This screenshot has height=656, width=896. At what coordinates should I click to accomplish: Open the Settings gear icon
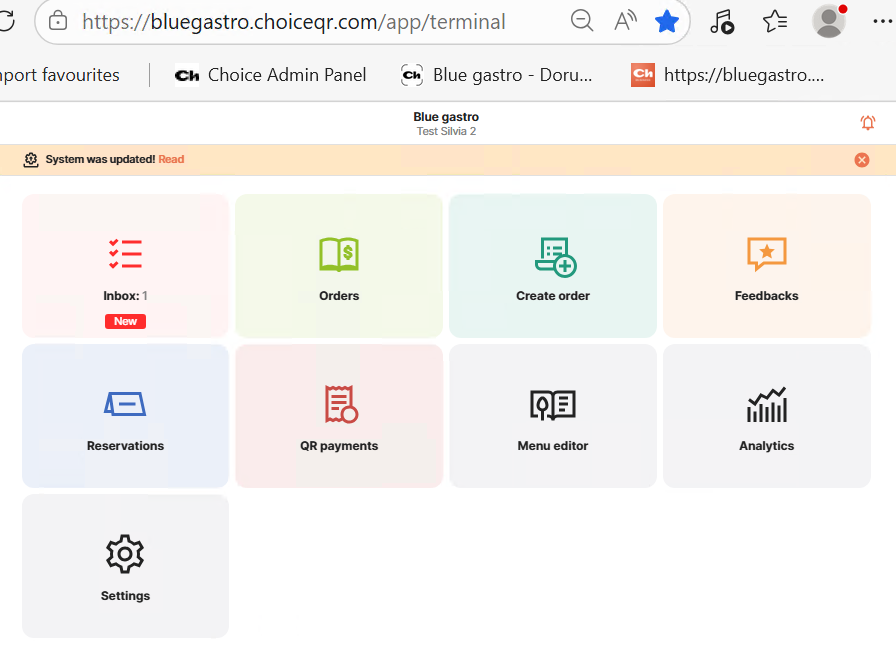point(125,554)
